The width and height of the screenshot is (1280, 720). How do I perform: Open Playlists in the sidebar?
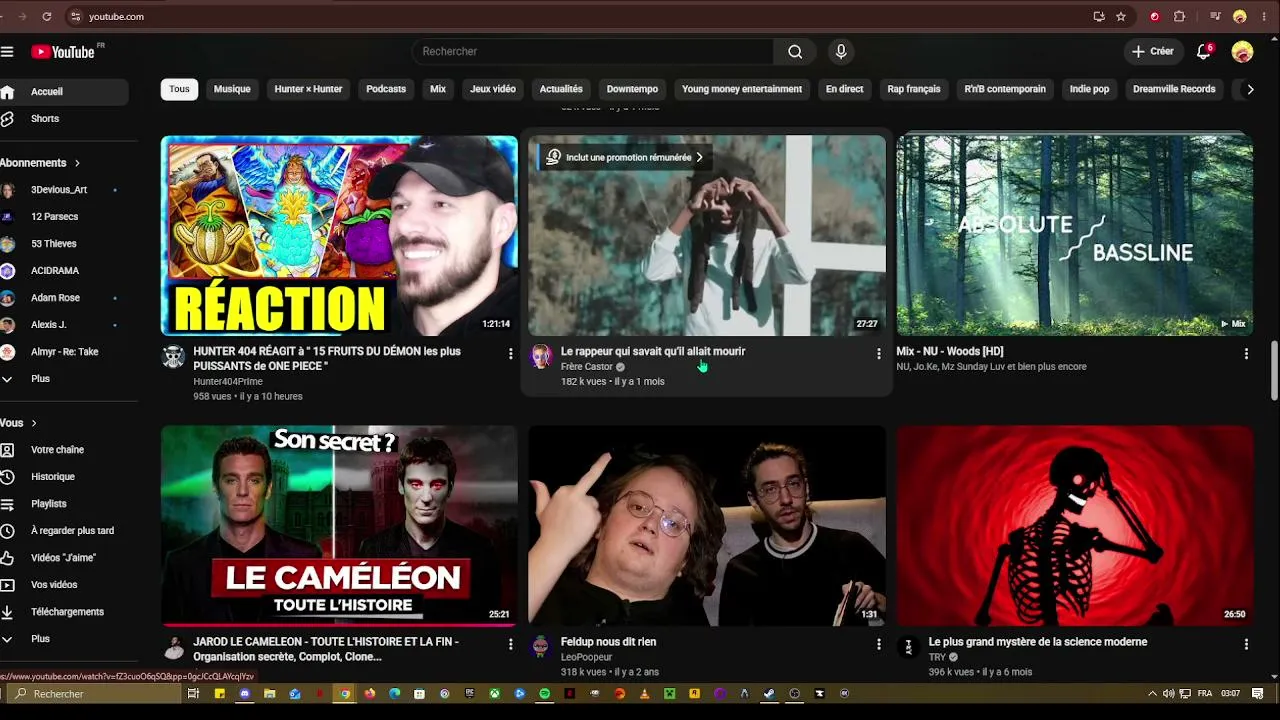point(64,504)
